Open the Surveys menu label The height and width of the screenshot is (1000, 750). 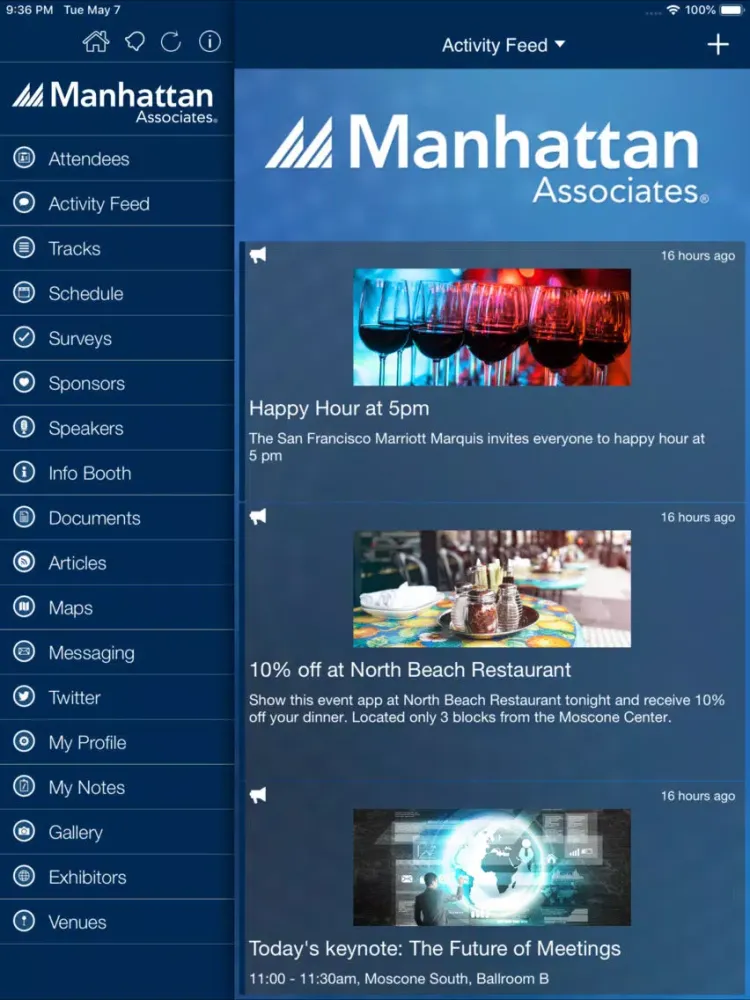click(x=80, y=338)
